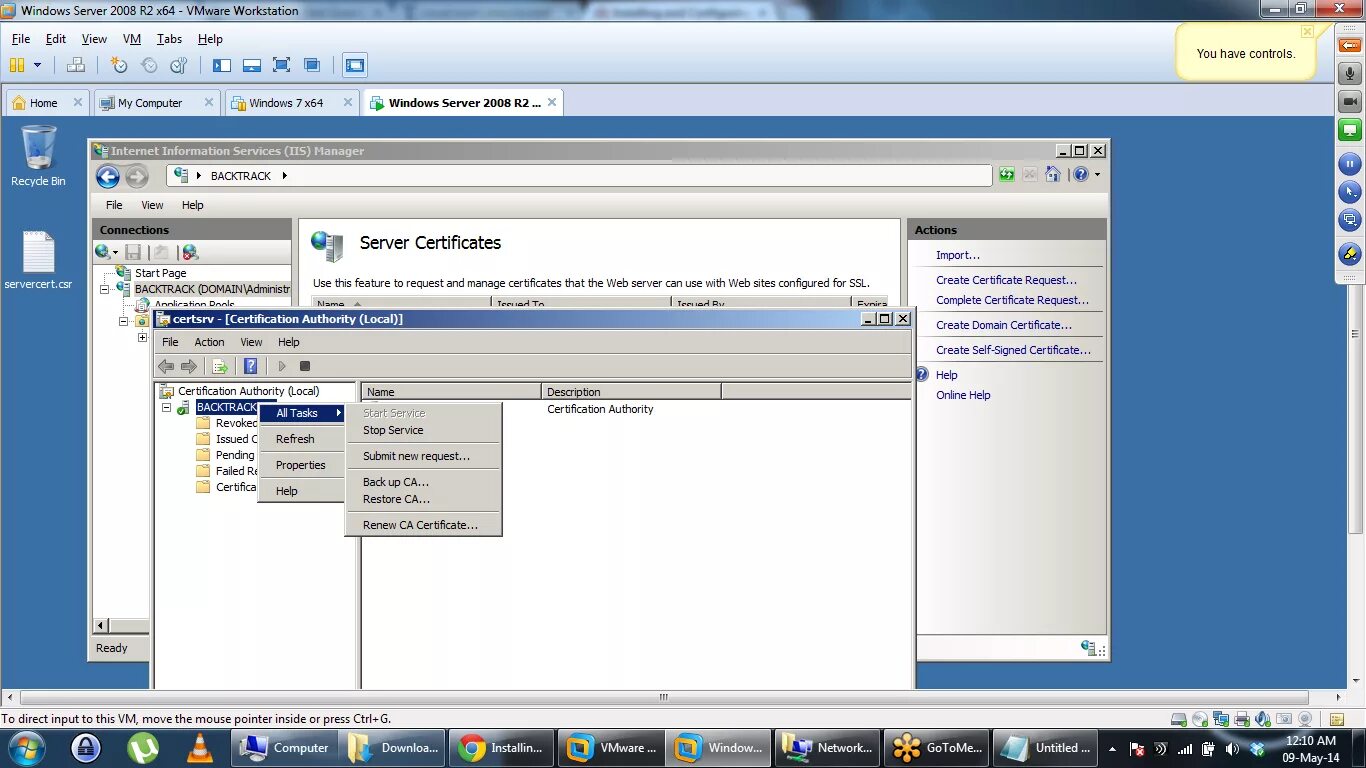Choose Back up CA... menu item
This screenshot has height=768, width=1366.
click(423, 482)
